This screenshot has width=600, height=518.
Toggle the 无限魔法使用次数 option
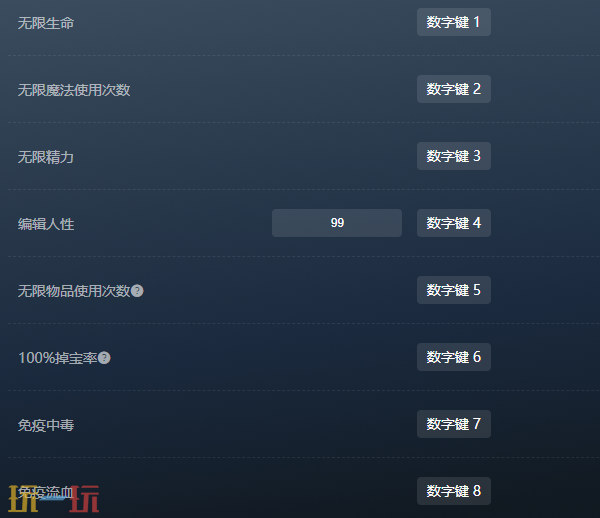[74, 90]
